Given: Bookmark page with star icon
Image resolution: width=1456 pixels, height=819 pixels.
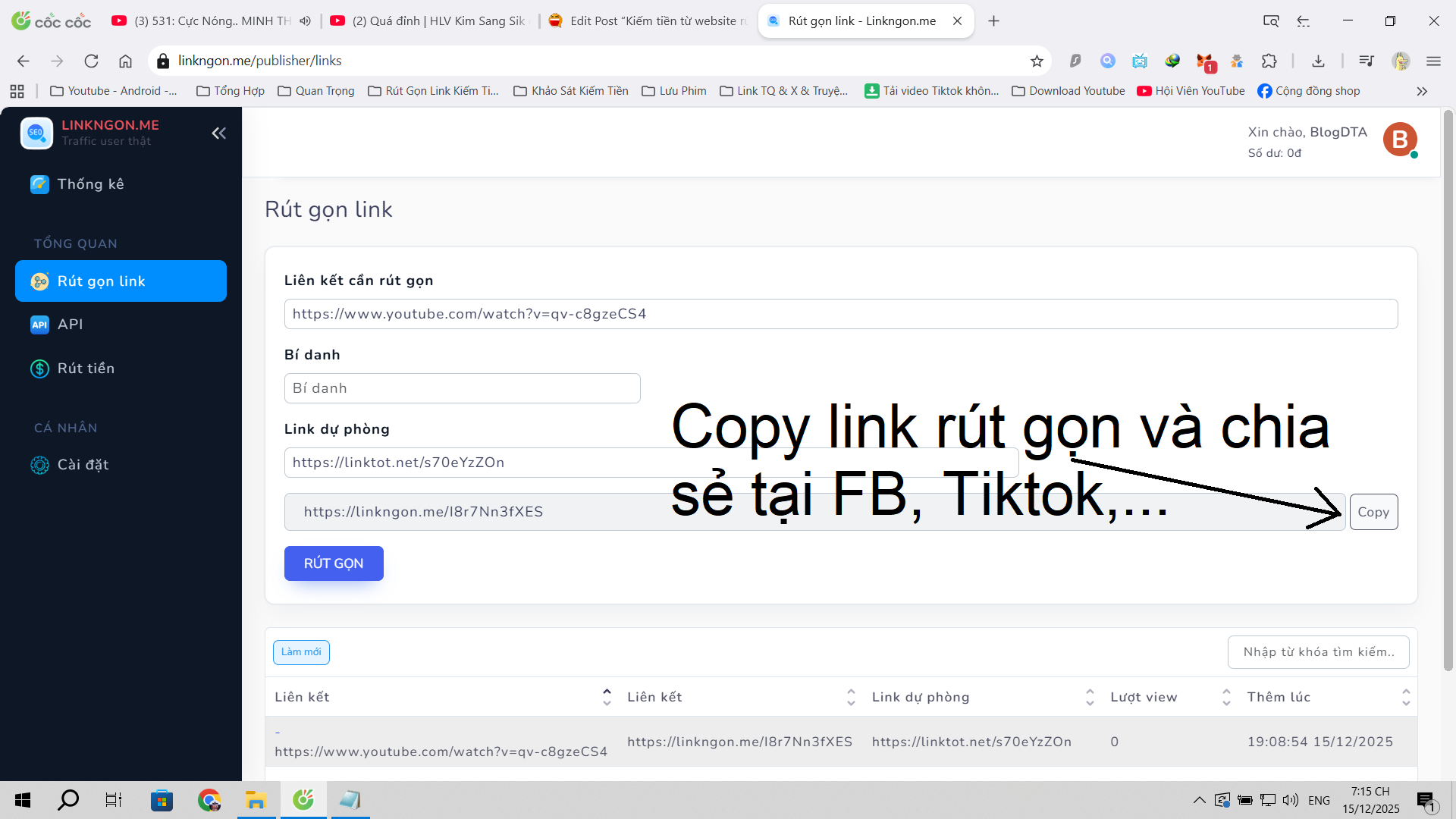Looking at the screenshot, I should coord(1037,61).
